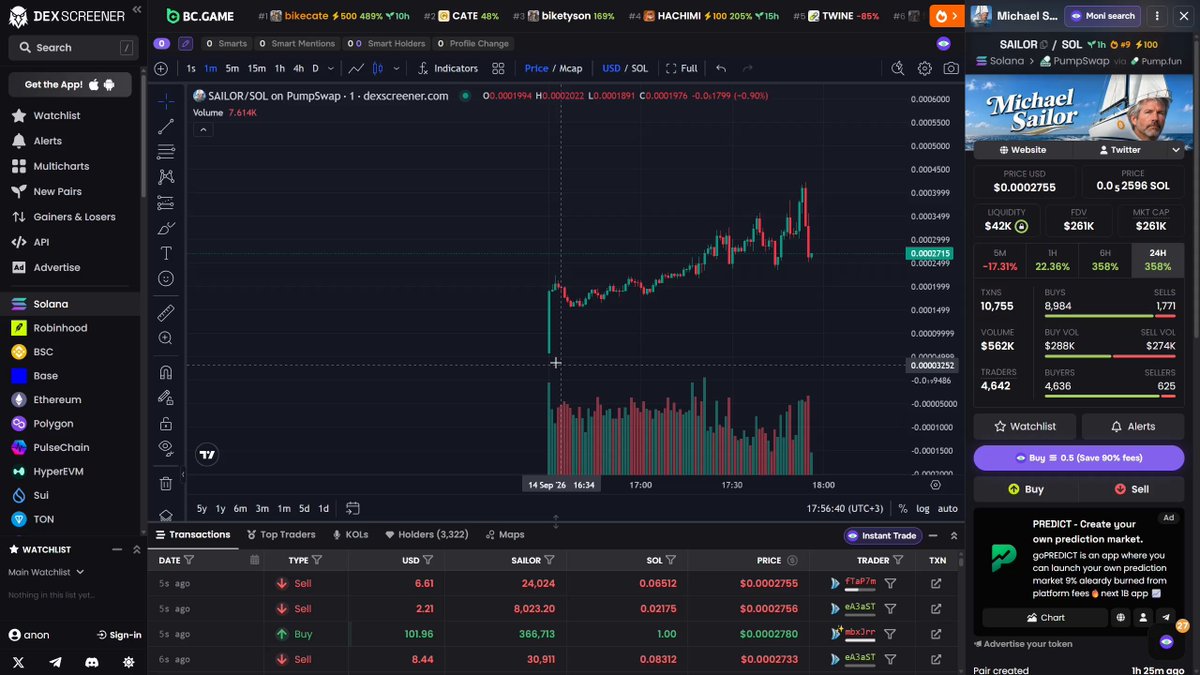Viewport: 1200px width, 675px height.
Task: Toggle auto scale on chart
Action: [947, 508]
